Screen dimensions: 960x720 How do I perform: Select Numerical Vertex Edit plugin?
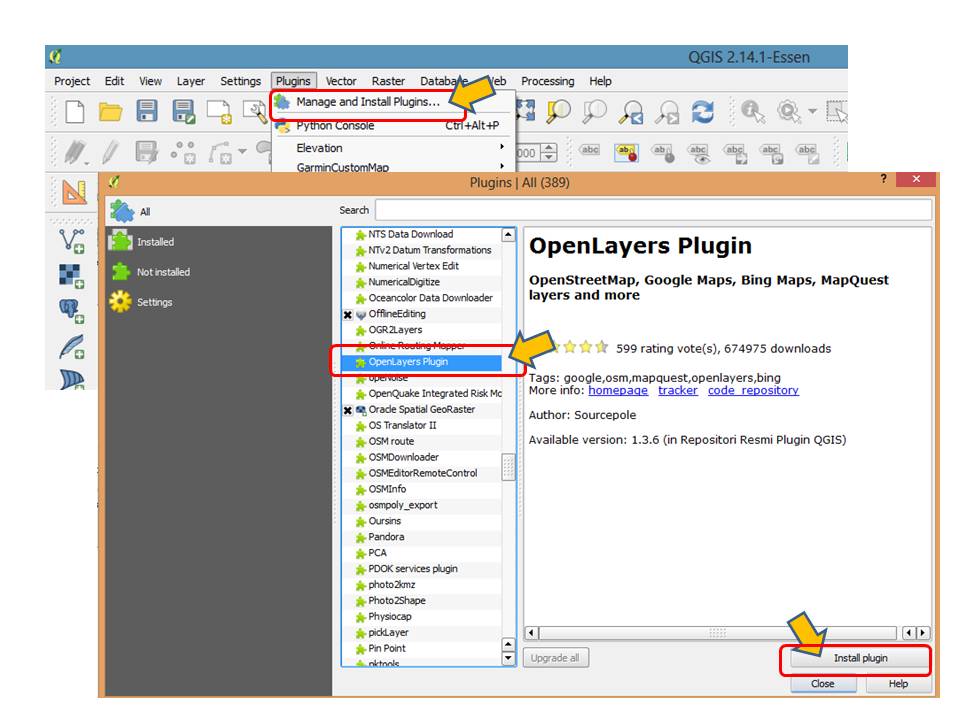point(421,266)
